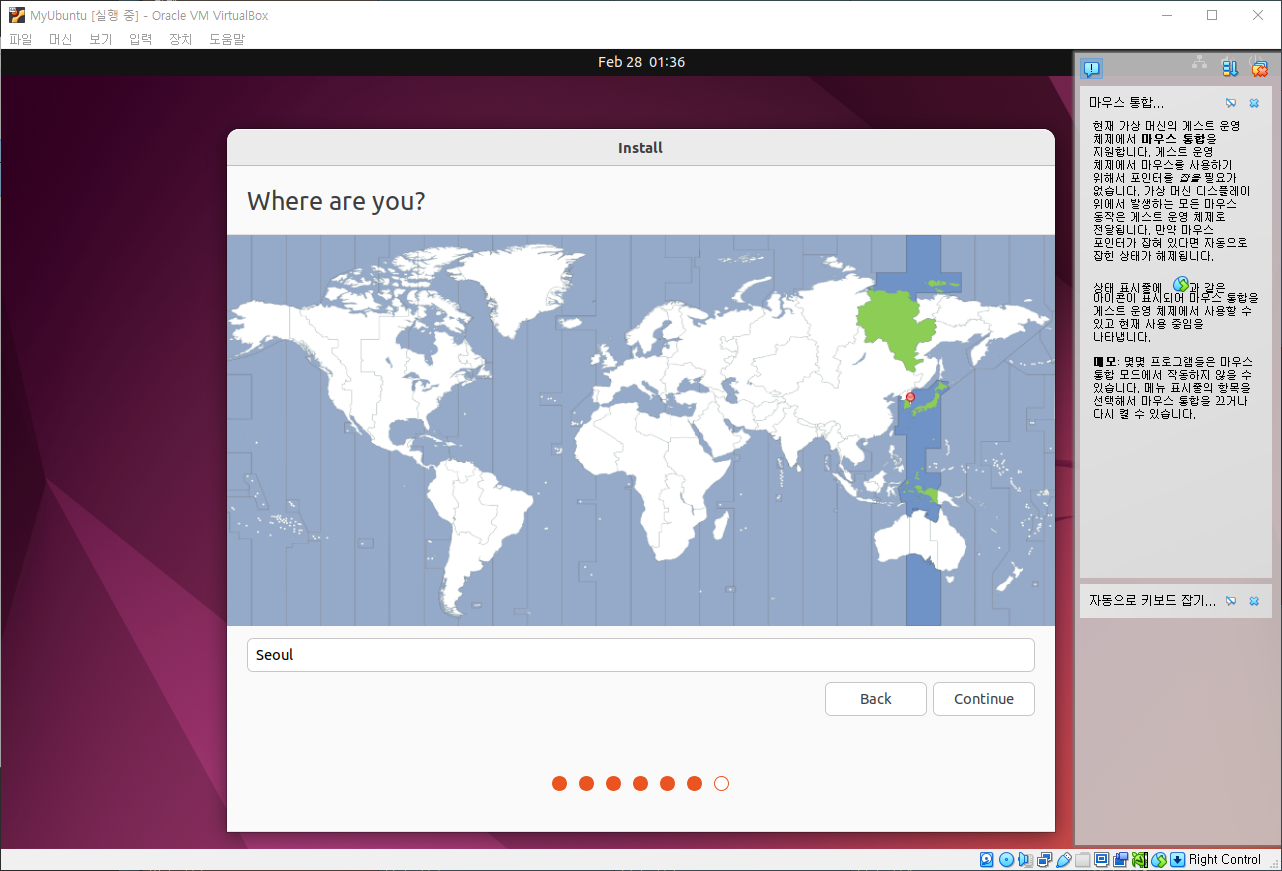
Task: Open the 입력 menu
Action: pyautogui.click(x=140, y=39)
